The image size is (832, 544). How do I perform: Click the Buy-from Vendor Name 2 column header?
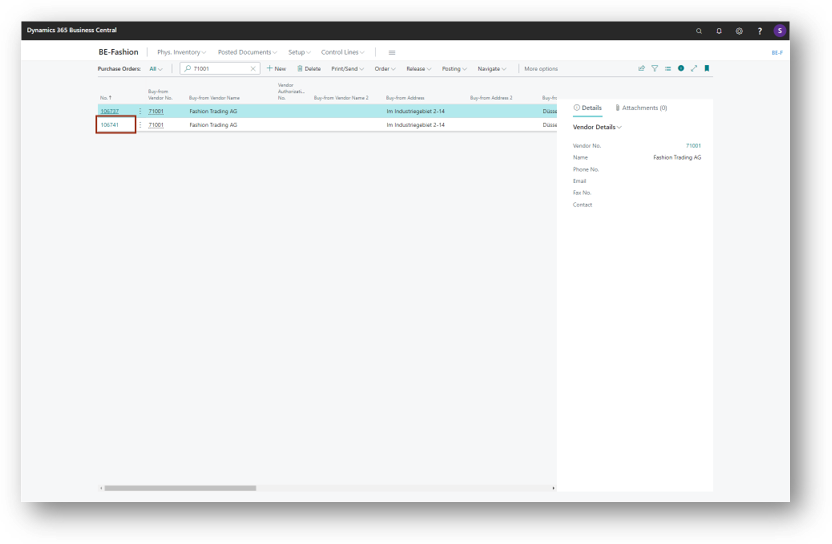[x=341, y=98]
